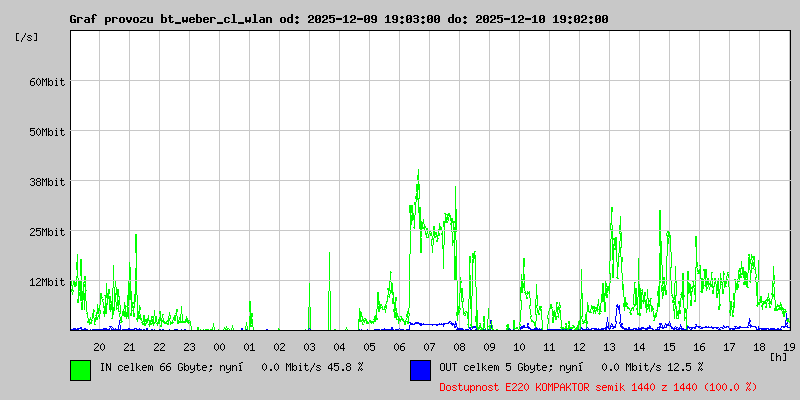The height and width of the screenshot is (400, 800).
Task: Click the 09 hour x-axis label
Action: click(489, 347)
